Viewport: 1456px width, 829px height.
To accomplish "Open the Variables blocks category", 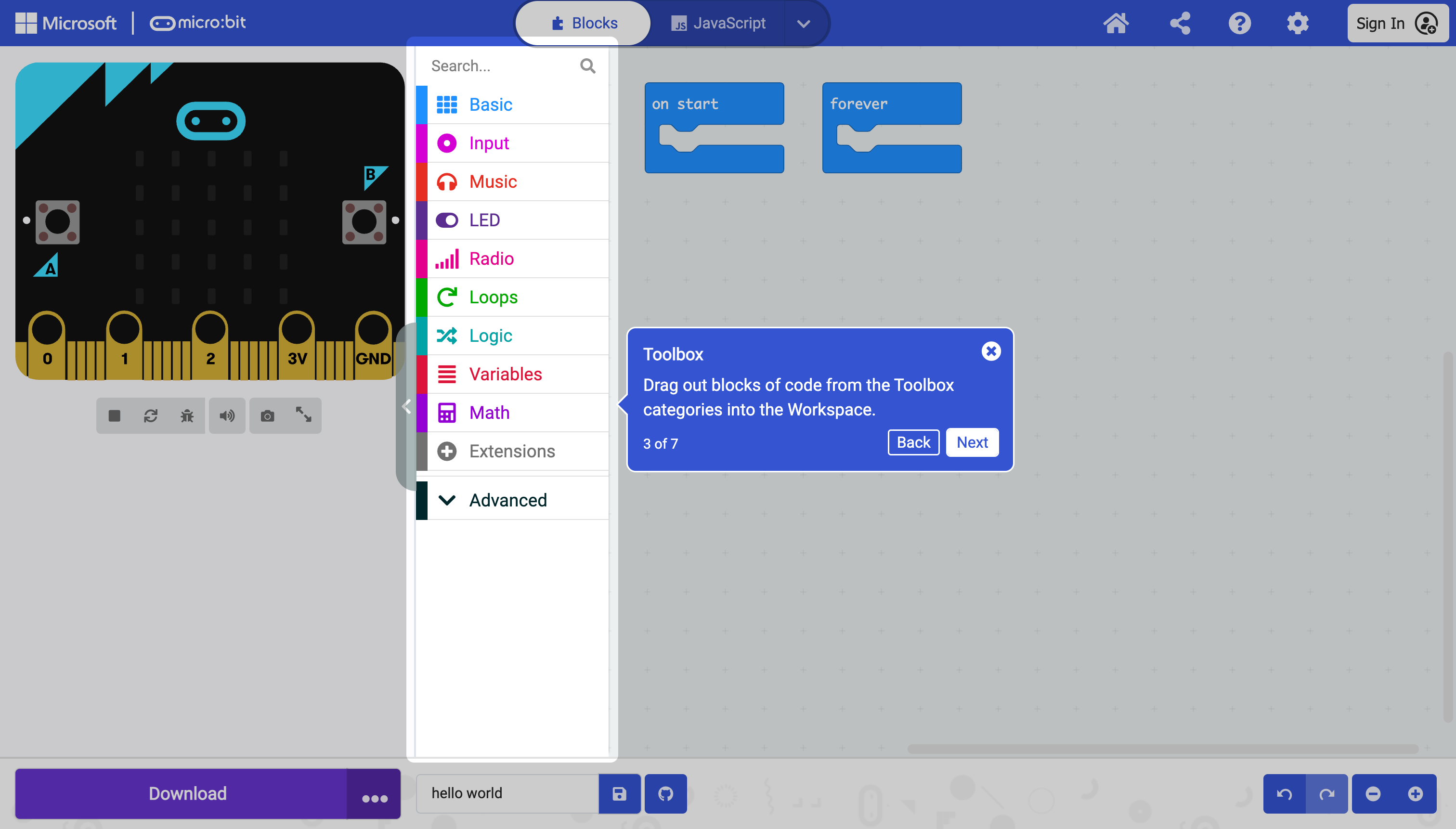I will click(x=512, y=374).
